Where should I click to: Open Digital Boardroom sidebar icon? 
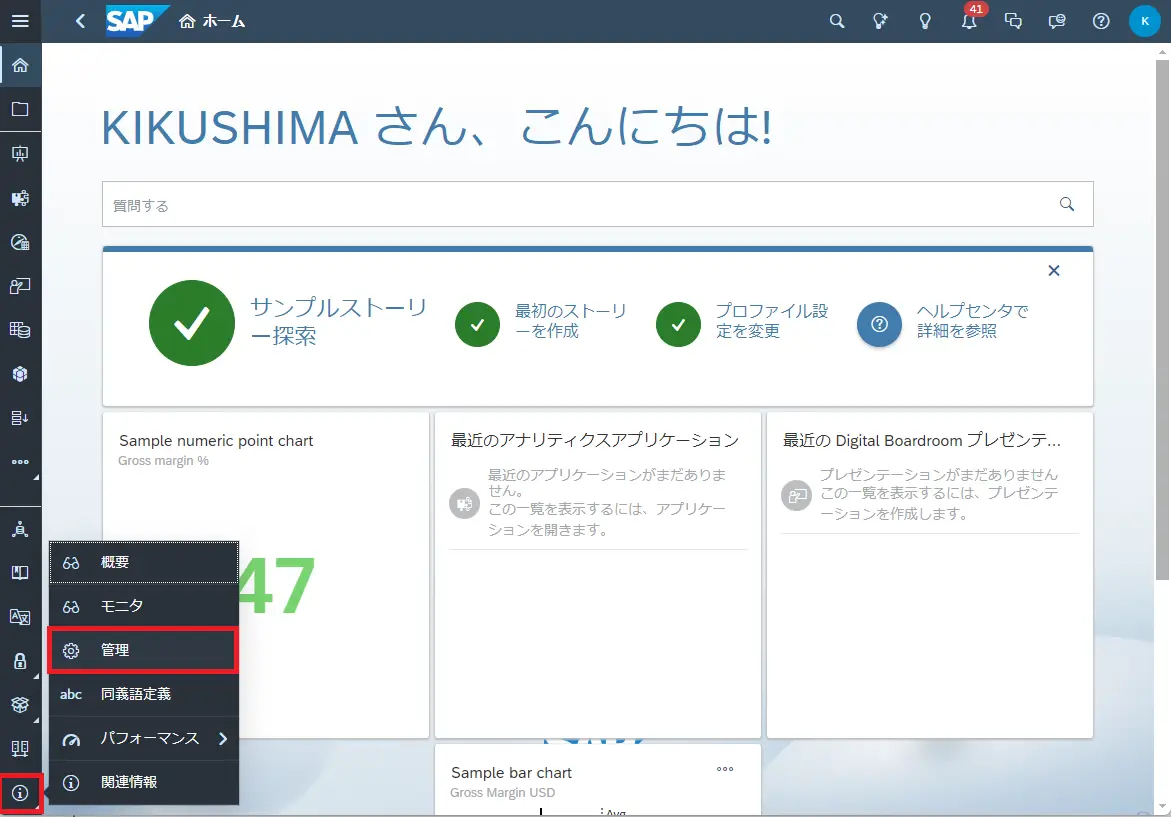coord(20,286)
